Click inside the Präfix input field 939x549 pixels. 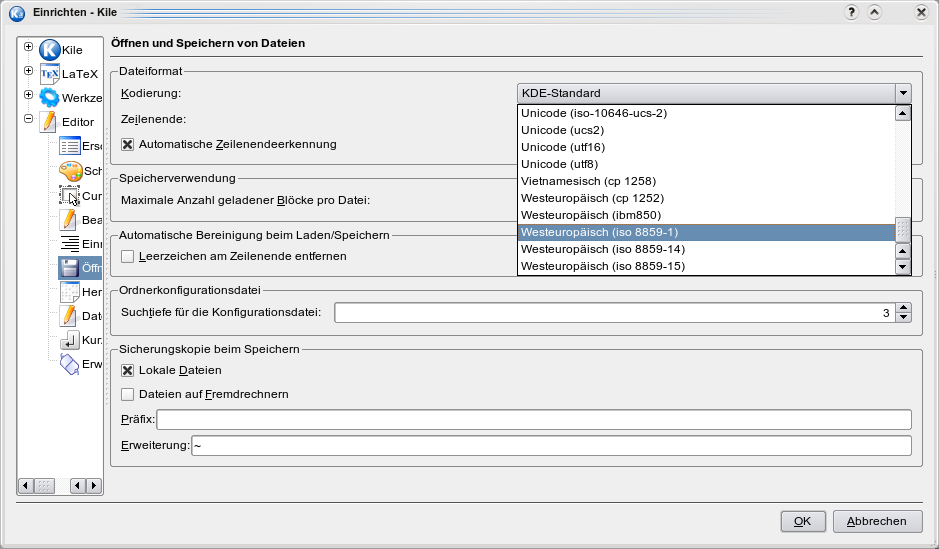534,420
